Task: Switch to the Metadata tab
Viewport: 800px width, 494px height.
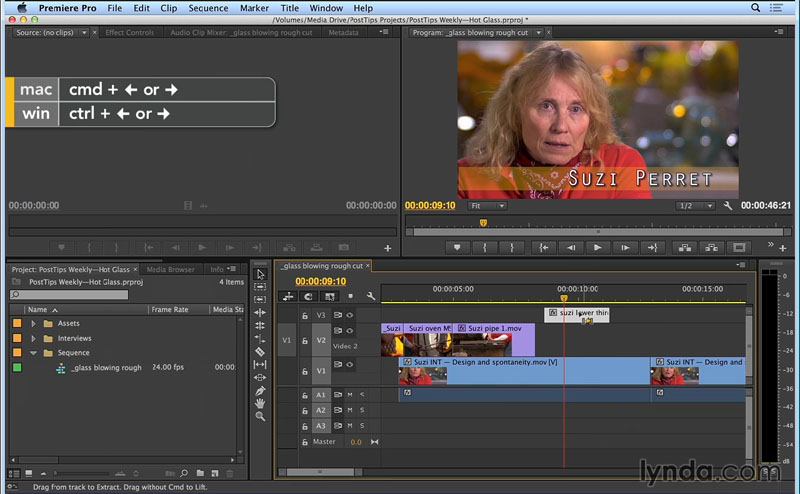Action: click(343, 32)
